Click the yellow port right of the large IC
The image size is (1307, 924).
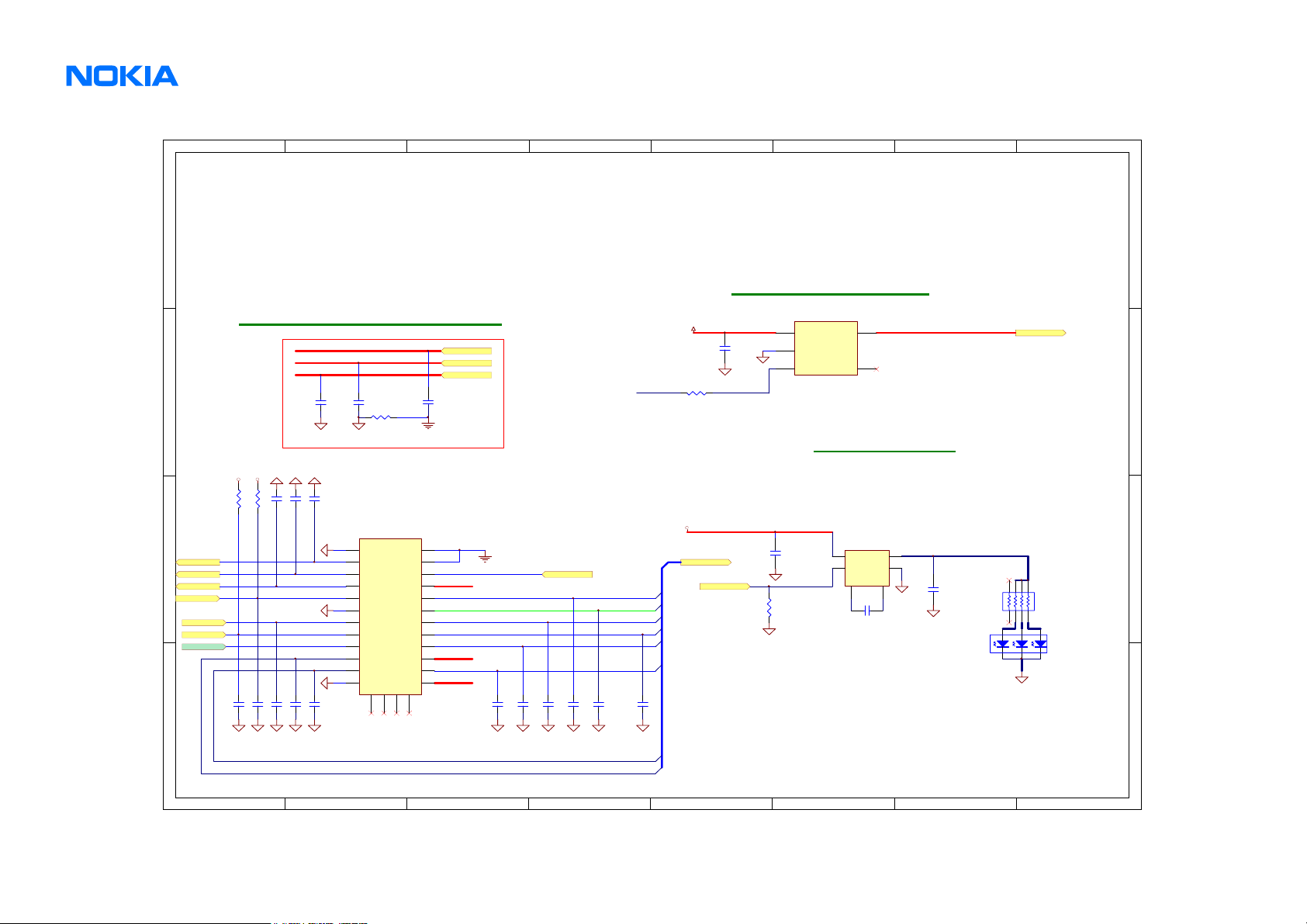click(567, 574)
